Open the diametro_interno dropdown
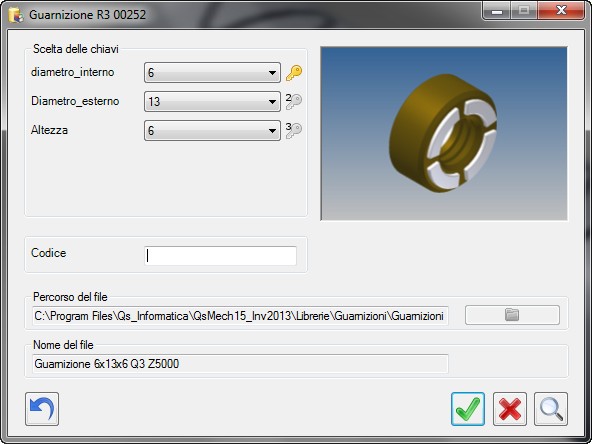Viewport: 592px width, 444px height. pos(212,72)
